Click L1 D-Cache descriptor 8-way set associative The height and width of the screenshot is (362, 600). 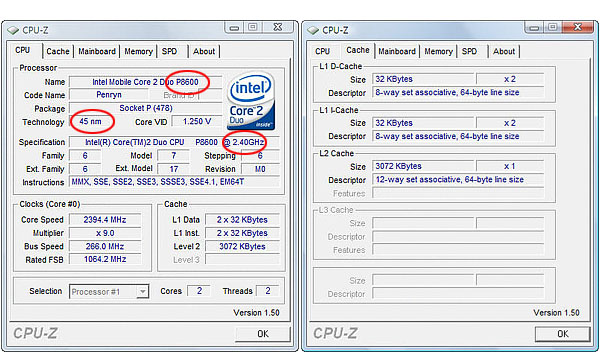pyautogui.click(x=458, y=93)
